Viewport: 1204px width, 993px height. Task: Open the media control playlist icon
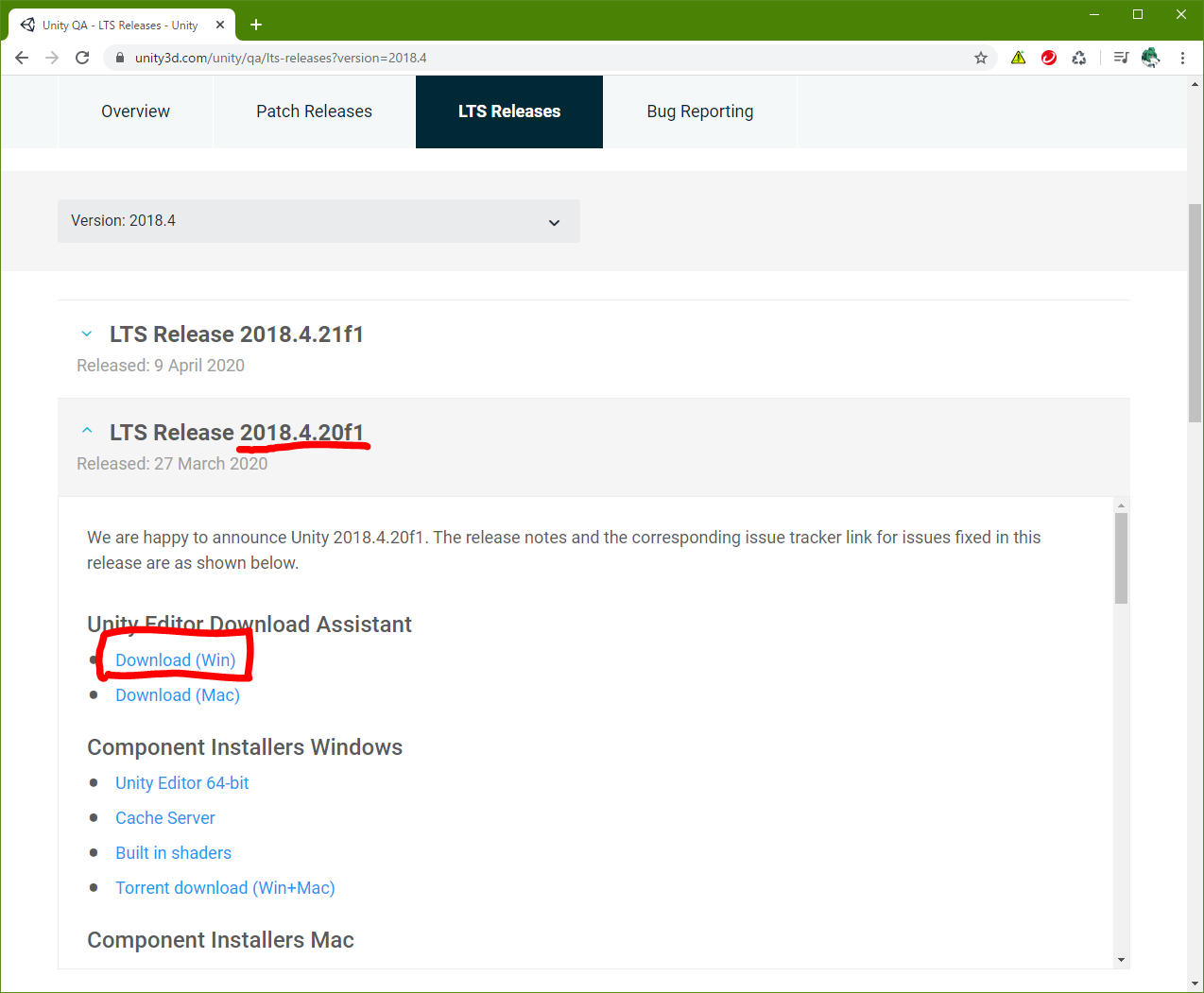(1121, 58)
